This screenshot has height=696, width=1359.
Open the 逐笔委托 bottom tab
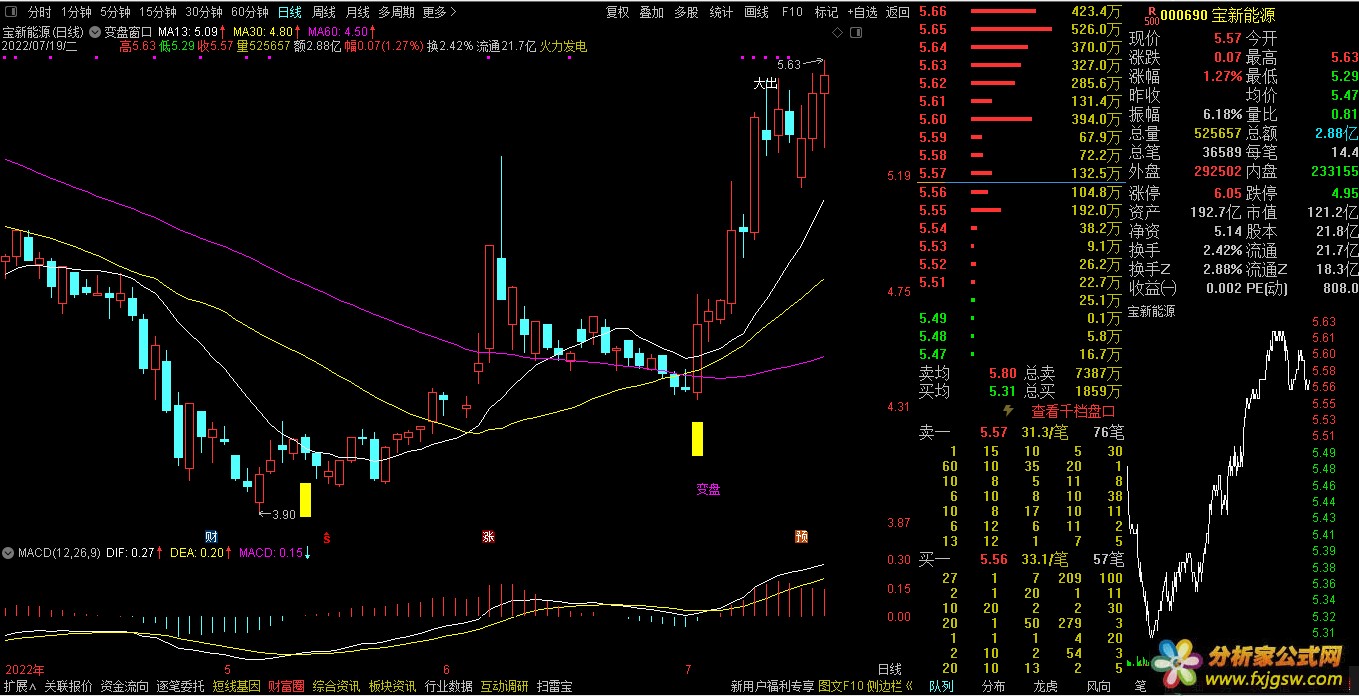click(180, 686)
